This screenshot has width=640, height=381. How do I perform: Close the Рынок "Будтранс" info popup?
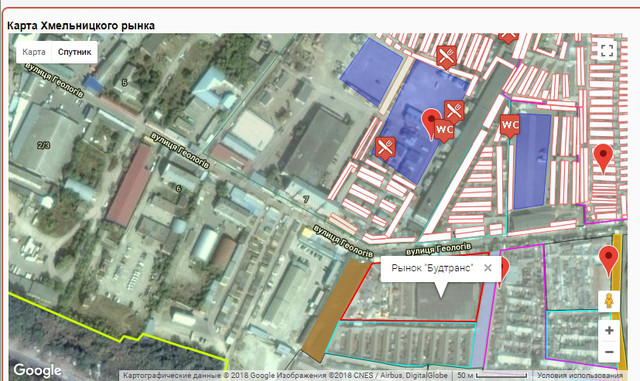click(488, 268)
